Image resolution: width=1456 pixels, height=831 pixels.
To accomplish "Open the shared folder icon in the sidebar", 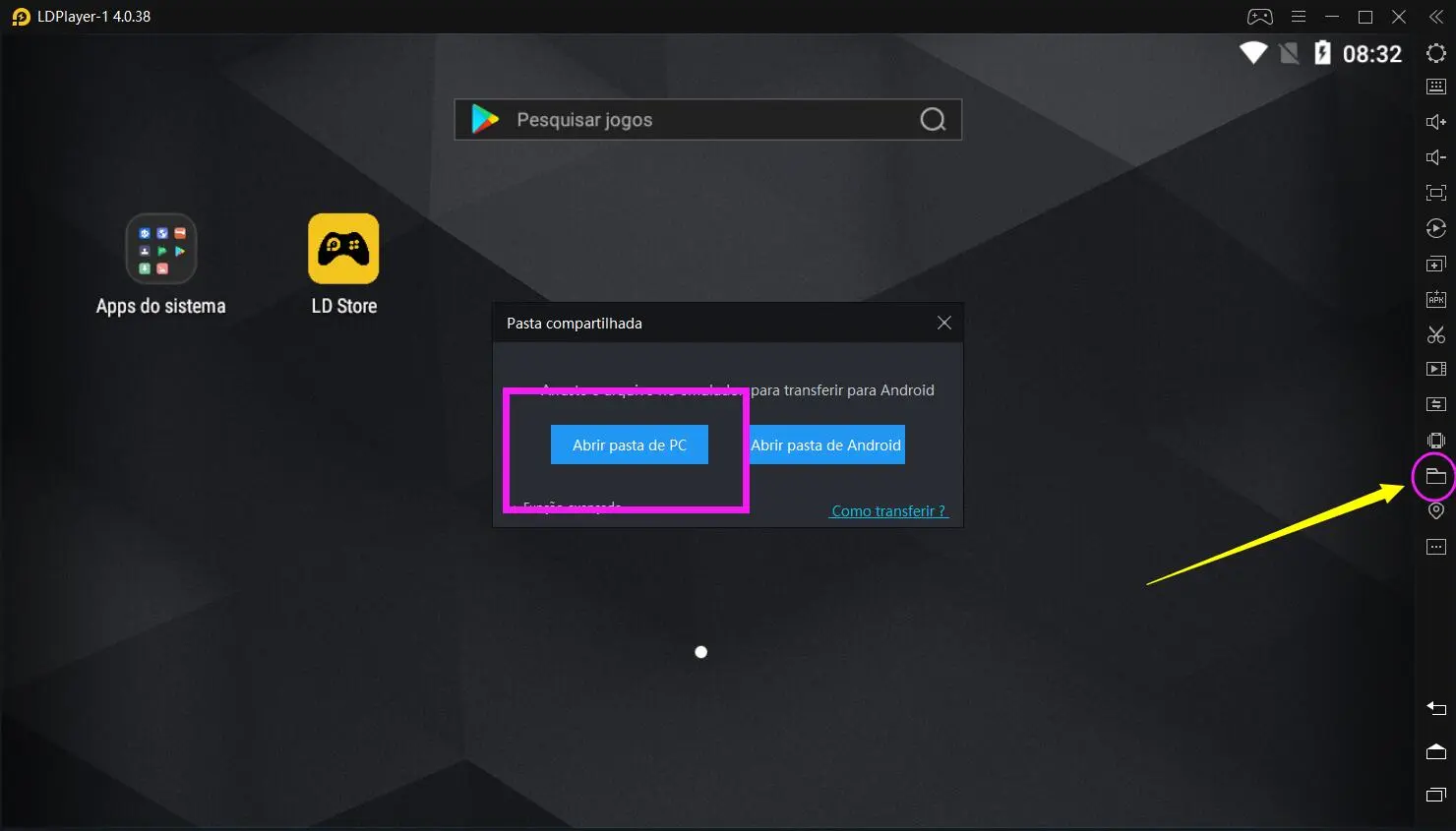I will pos(1435,477).
